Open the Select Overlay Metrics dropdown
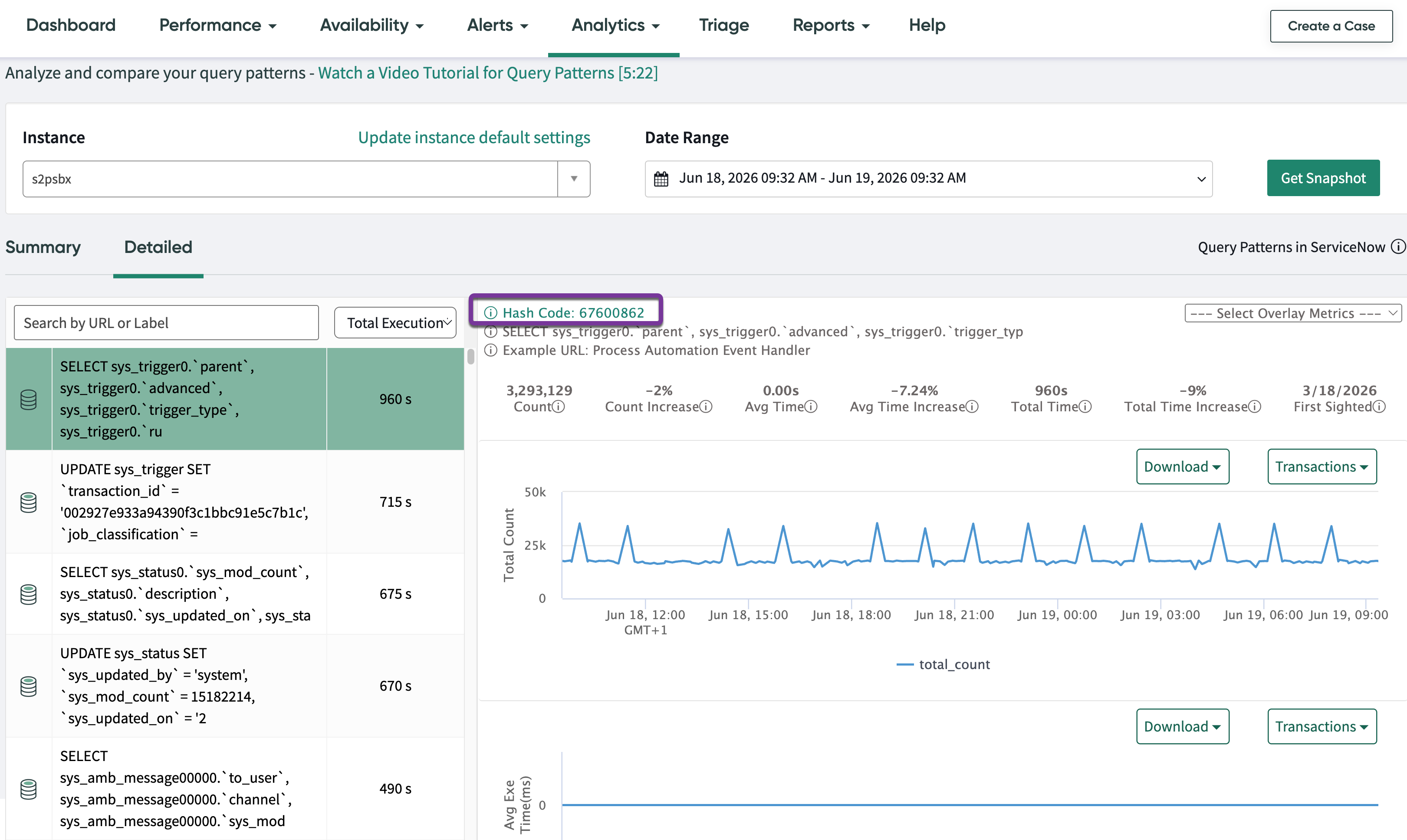 pyautogui.click(x=1292, y=313)
